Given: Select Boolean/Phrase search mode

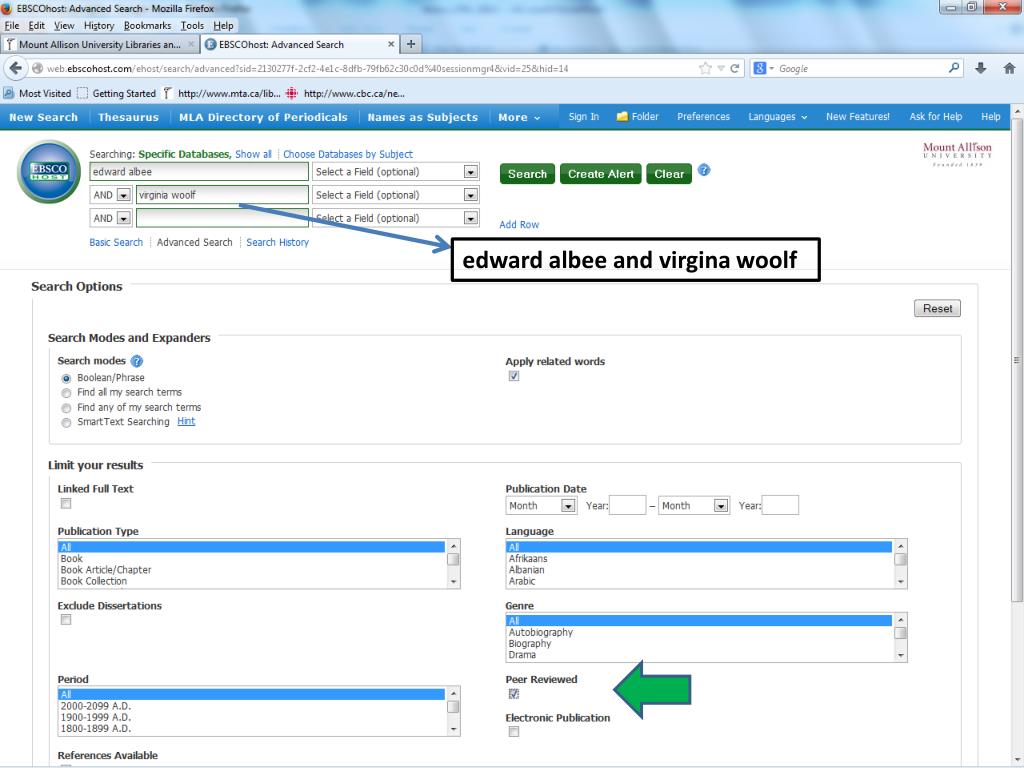Looking at the screenshot, I should tap(66, 378).
